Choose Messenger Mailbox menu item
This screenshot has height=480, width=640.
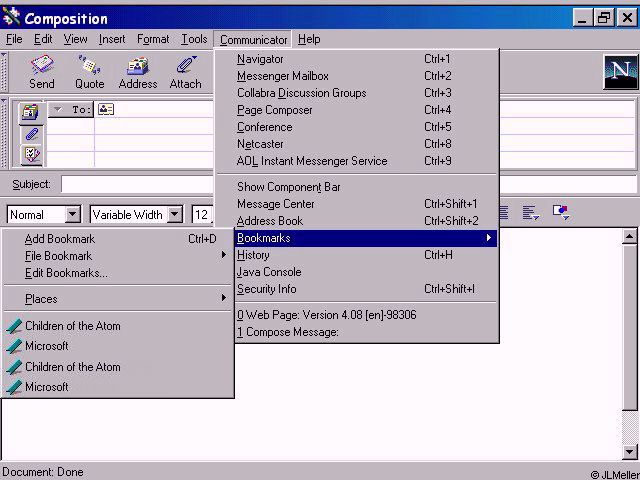click(357, 76)
